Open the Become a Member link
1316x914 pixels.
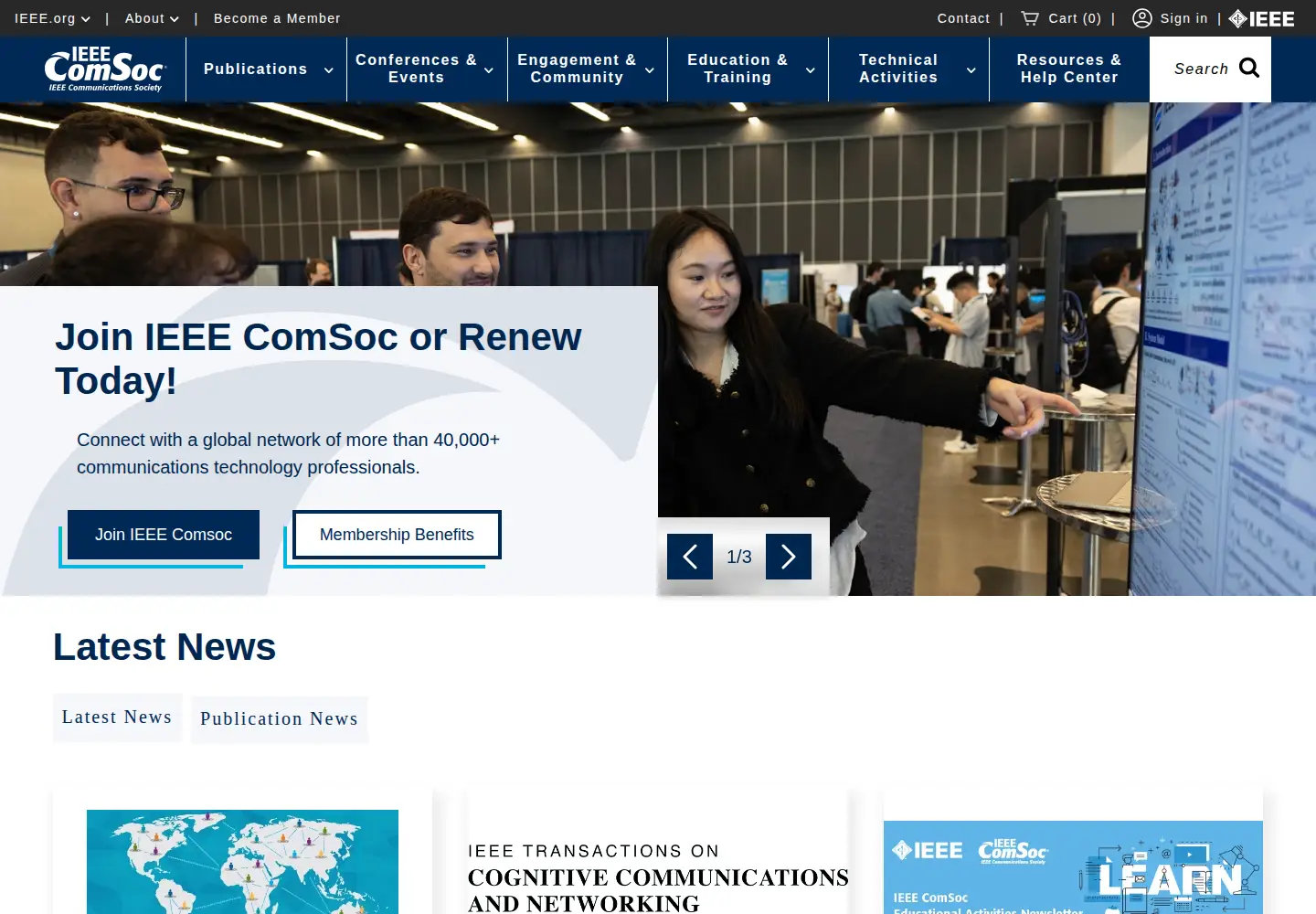[x=277, y=18]
